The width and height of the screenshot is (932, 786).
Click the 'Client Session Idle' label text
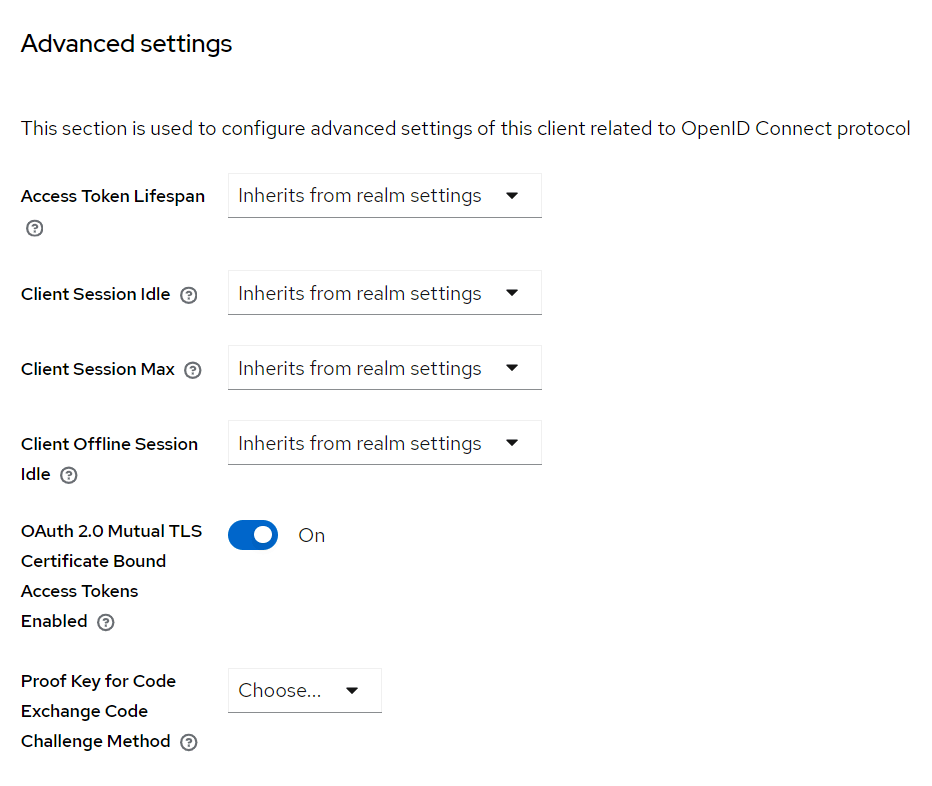point(96,294)
